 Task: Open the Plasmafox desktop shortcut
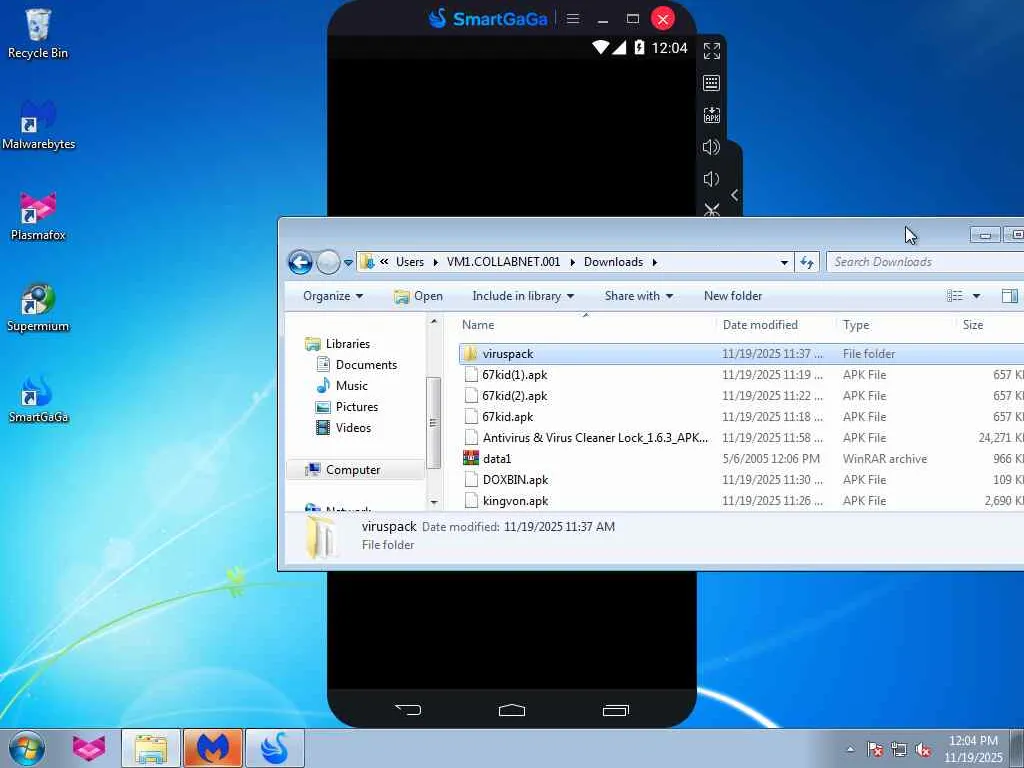pos(38,217)
